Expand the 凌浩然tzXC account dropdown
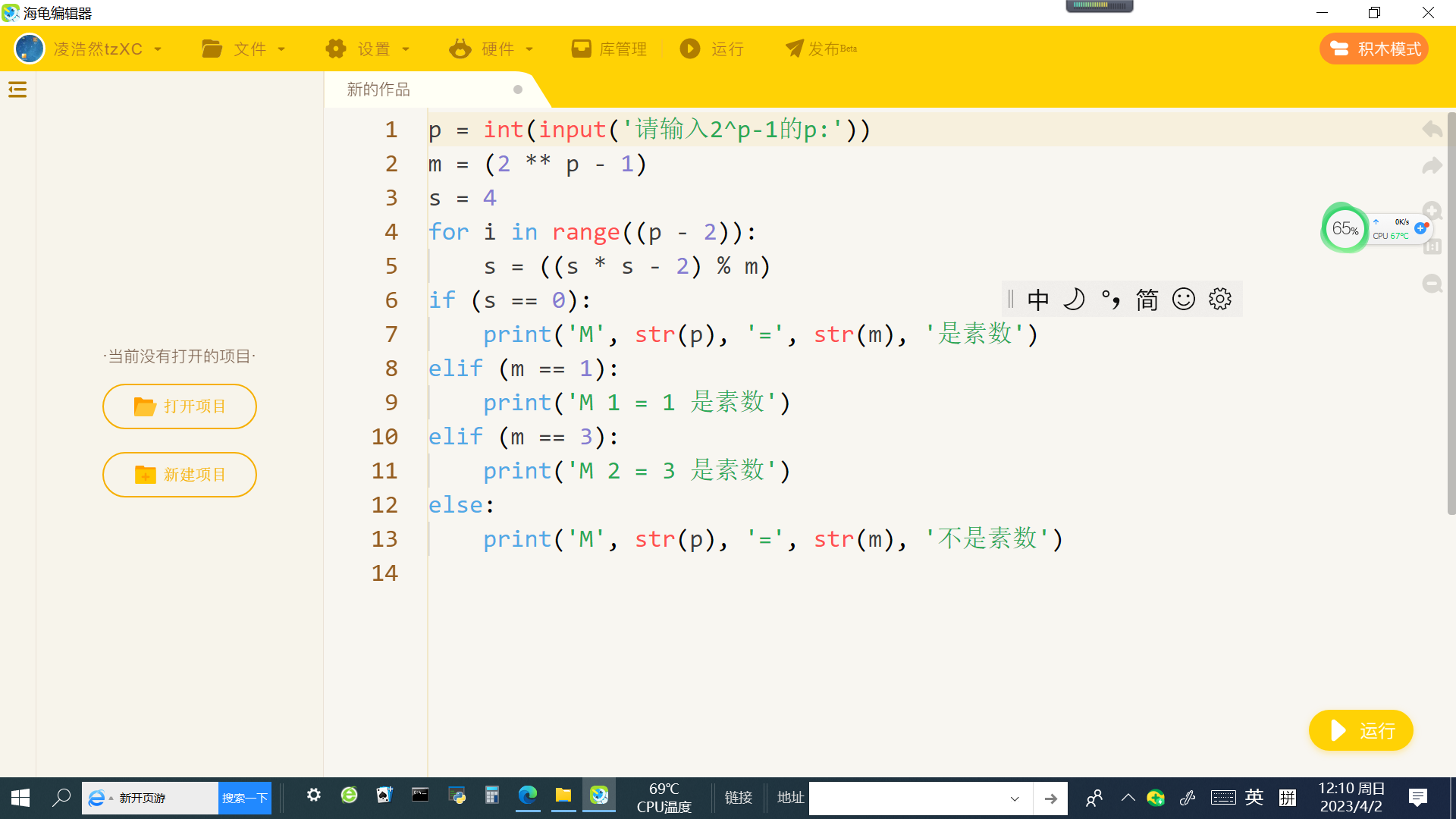 [158, 49]
